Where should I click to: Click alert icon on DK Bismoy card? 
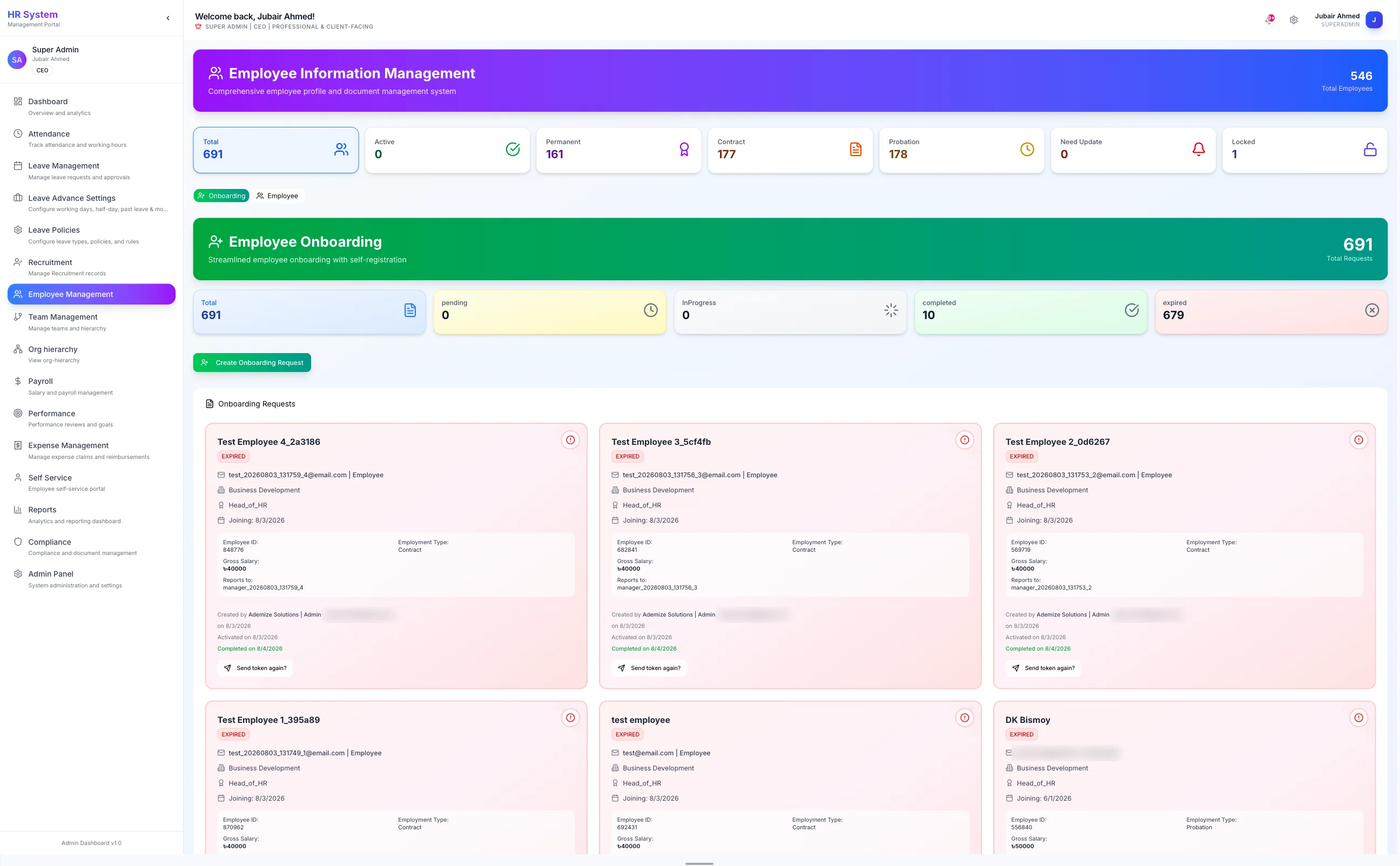(1359, 718)
